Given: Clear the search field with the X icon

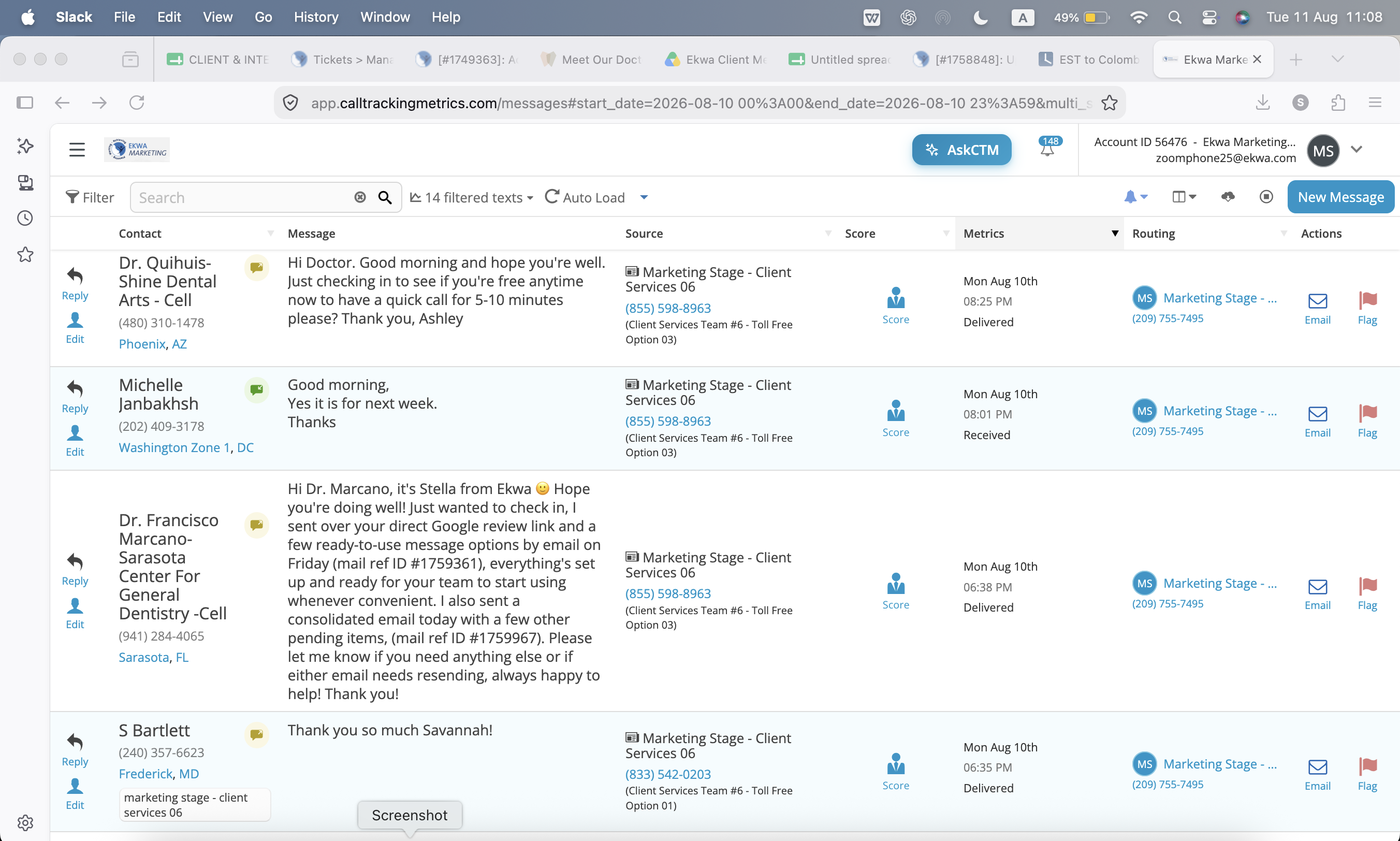Looking at the screenshot, I should [x=360, y=197].
